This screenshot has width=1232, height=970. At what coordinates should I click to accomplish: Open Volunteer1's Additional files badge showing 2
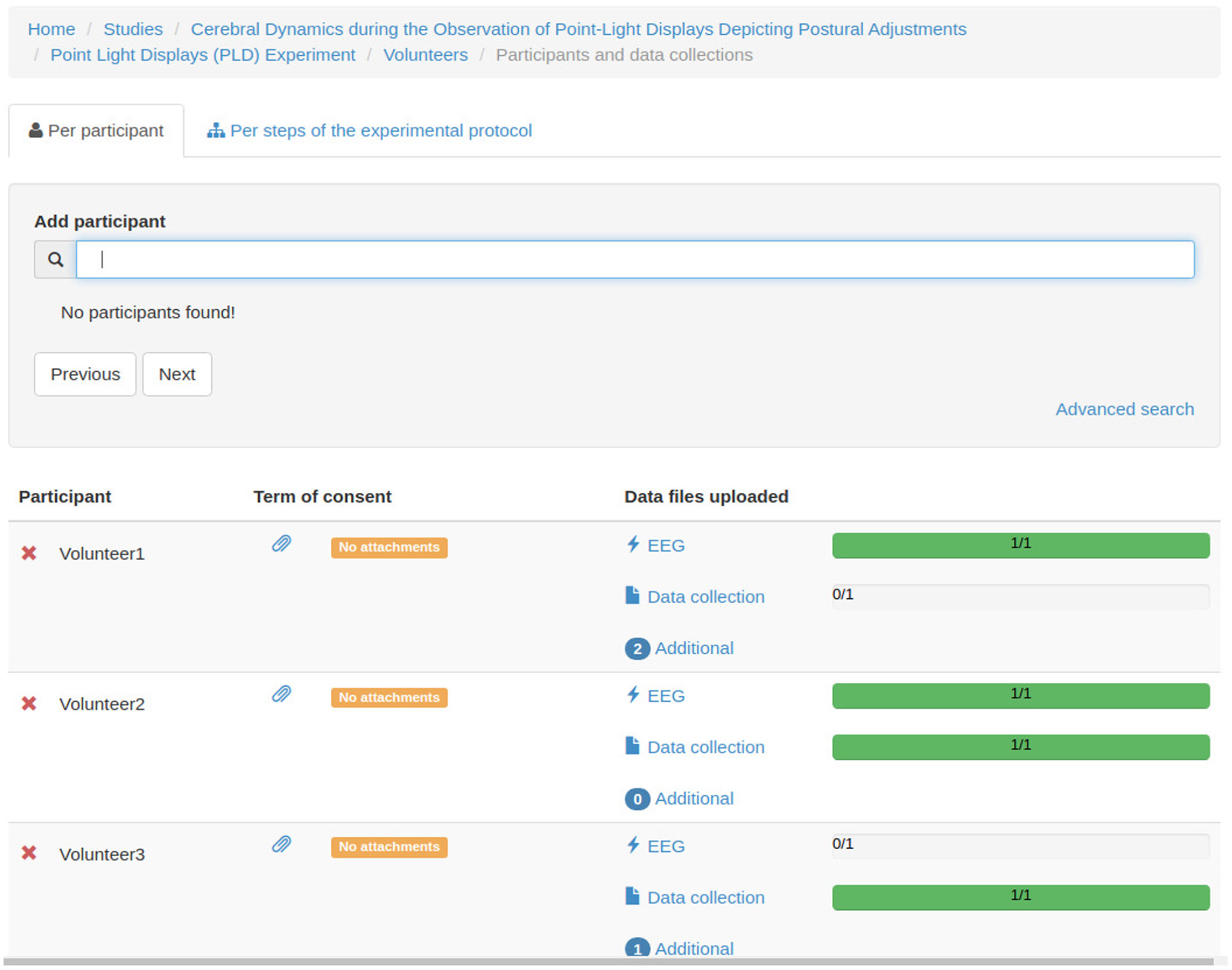(637, 649)
